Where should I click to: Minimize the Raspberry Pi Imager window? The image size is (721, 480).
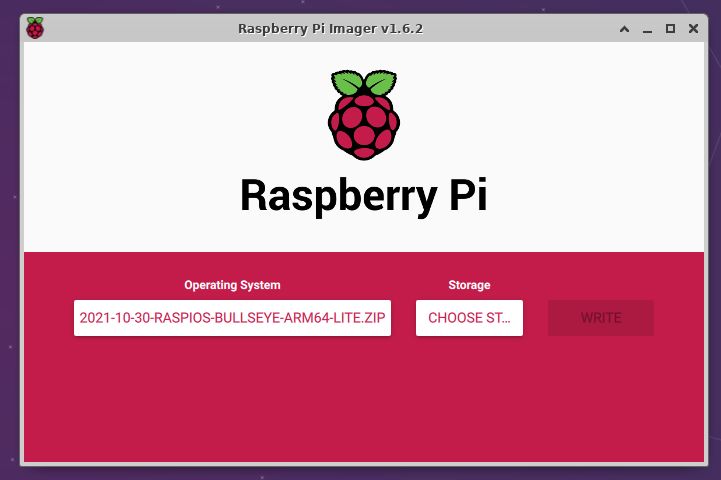pyautogui.click(x=647, y=30)
